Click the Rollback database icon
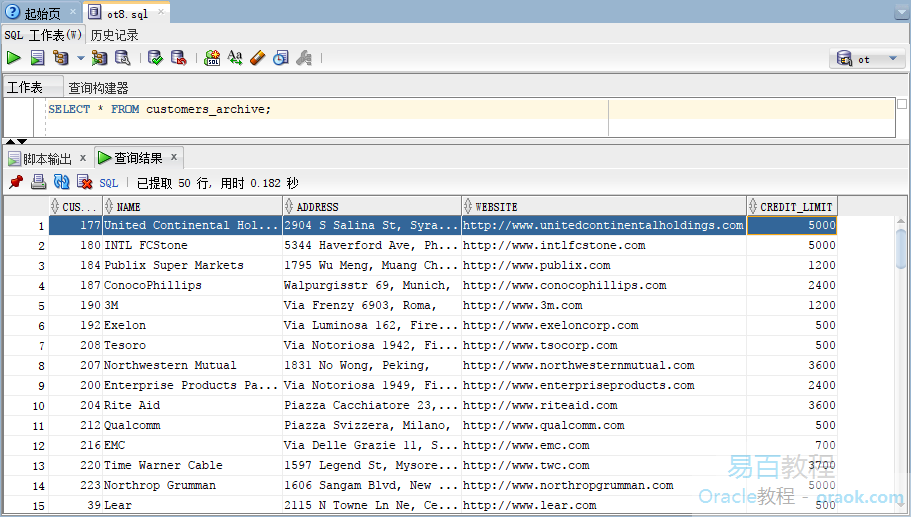This screenshot has width=911, height=517. click(178, 58)
